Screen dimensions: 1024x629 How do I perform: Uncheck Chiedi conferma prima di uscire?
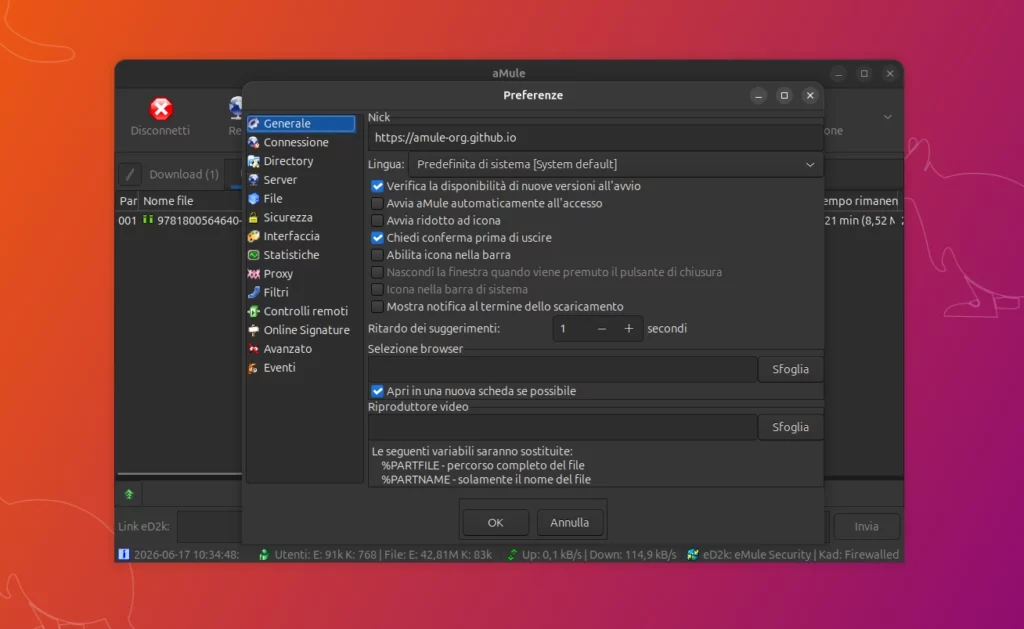tap(377, 238)
